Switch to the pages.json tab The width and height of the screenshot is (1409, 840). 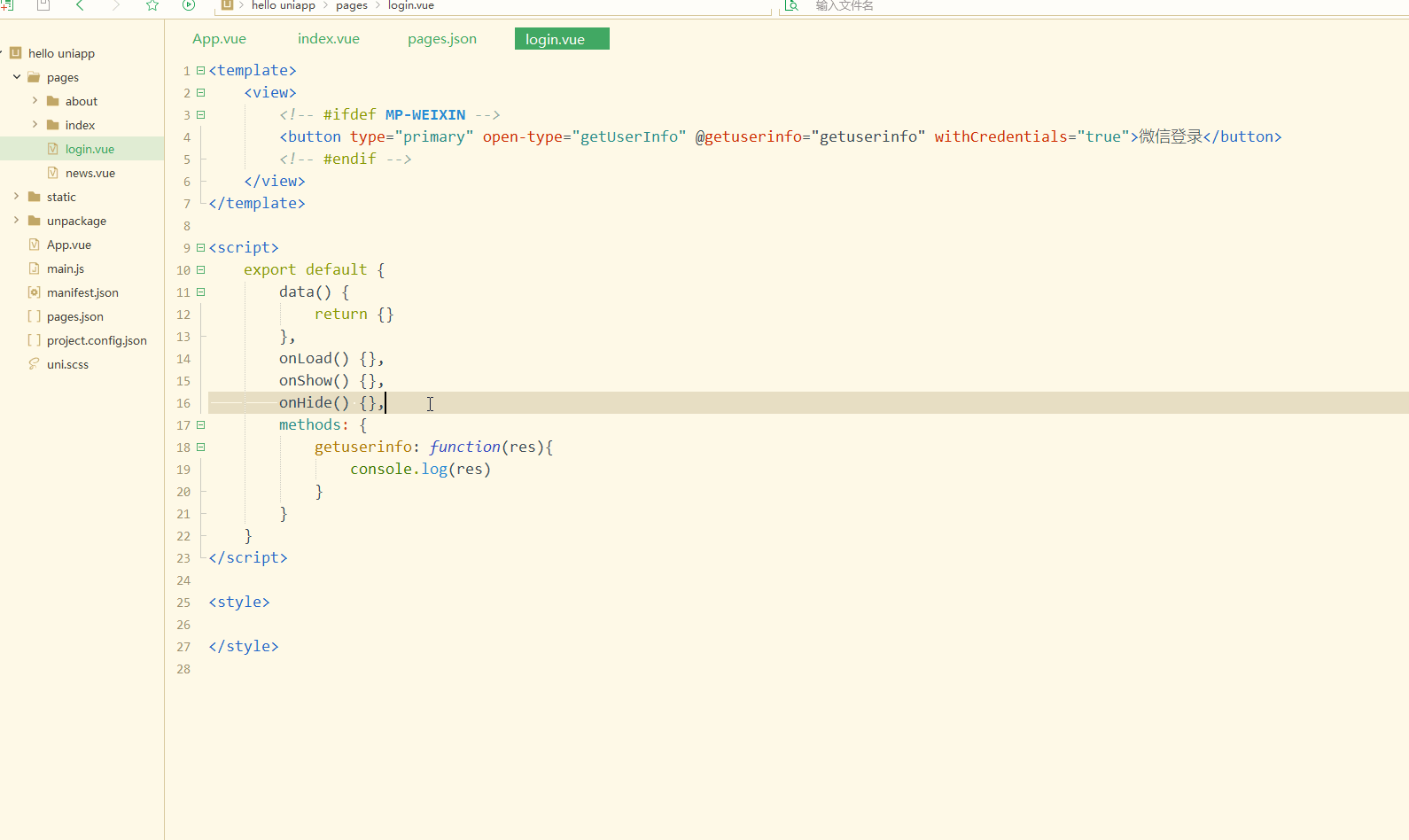[442, 39]
